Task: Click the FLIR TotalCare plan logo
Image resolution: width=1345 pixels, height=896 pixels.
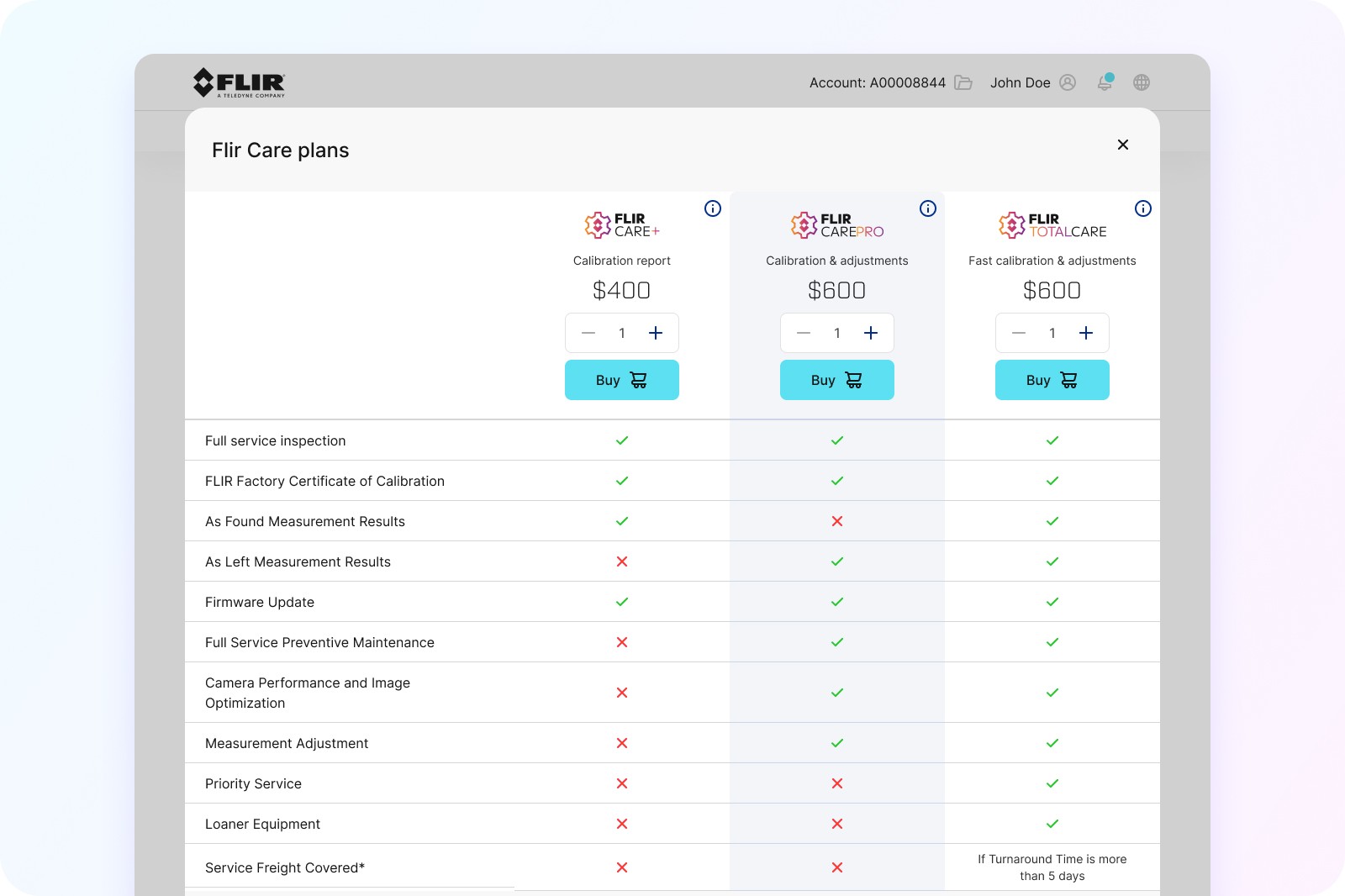Action: point(1052,225)
